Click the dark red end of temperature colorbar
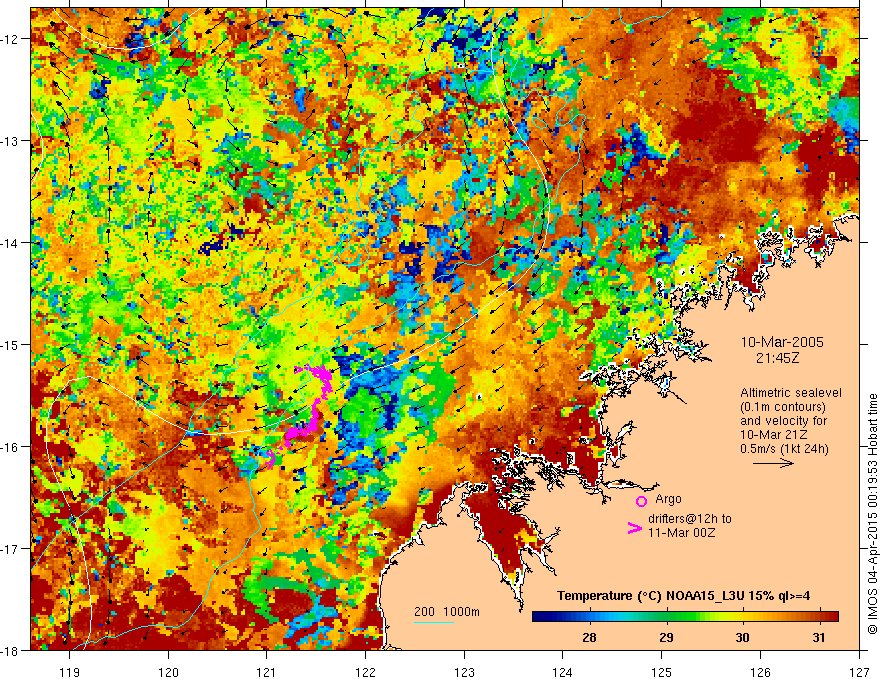The image size is (880, 680). pyautogui.click(x=832, y=617)
